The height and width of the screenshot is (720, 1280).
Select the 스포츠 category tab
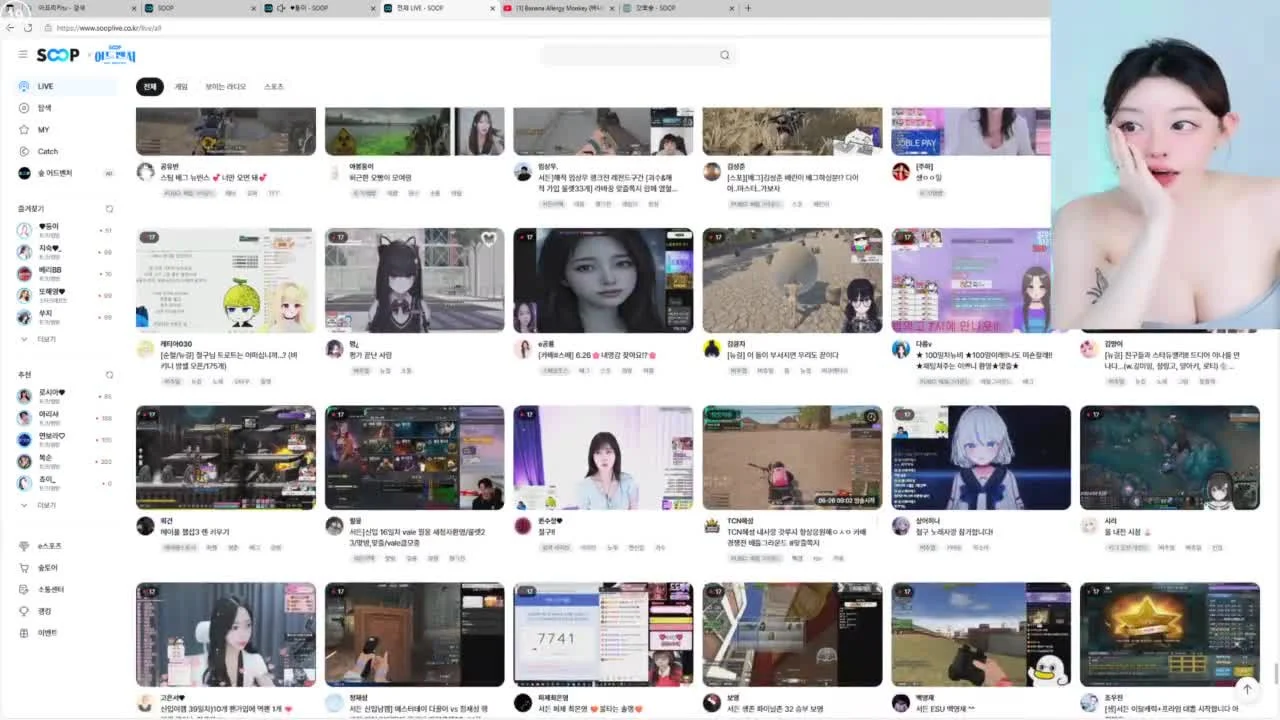[274, 87]
